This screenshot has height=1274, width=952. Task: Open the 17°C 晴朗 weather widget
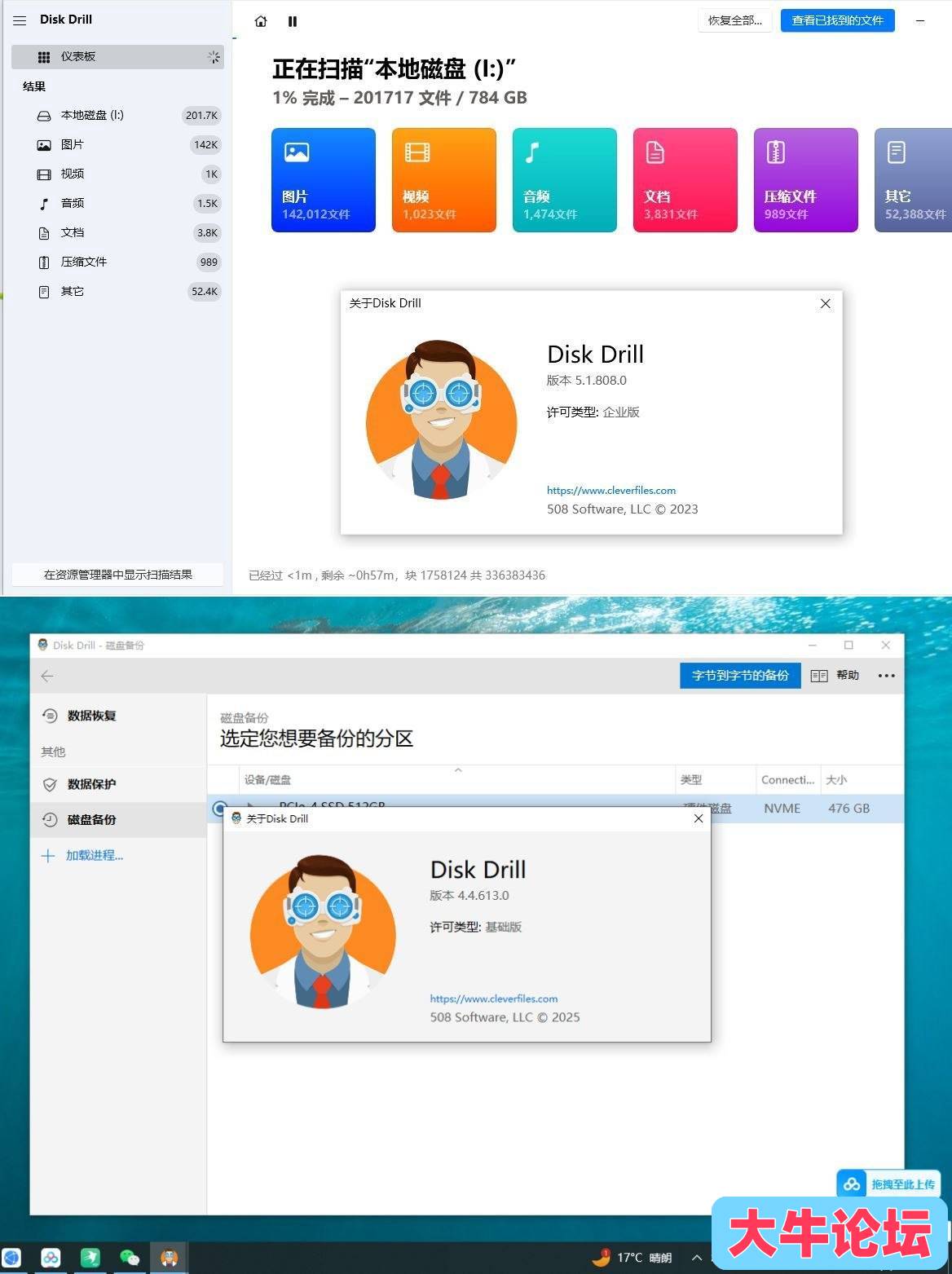click(632, 1258)
